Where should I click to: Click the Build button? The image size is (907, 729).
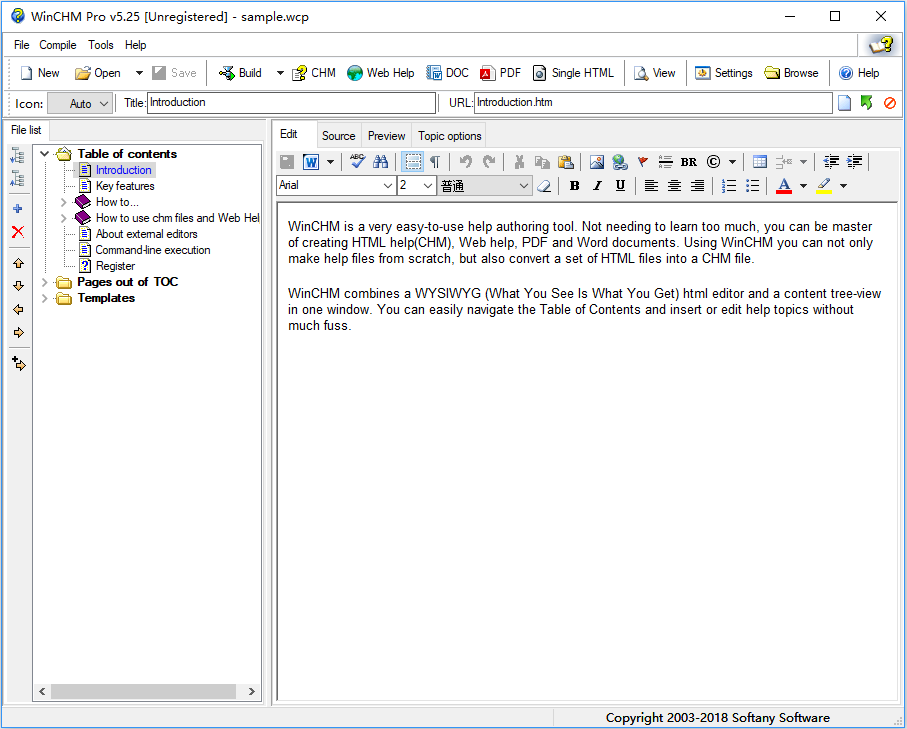[241, 73]
